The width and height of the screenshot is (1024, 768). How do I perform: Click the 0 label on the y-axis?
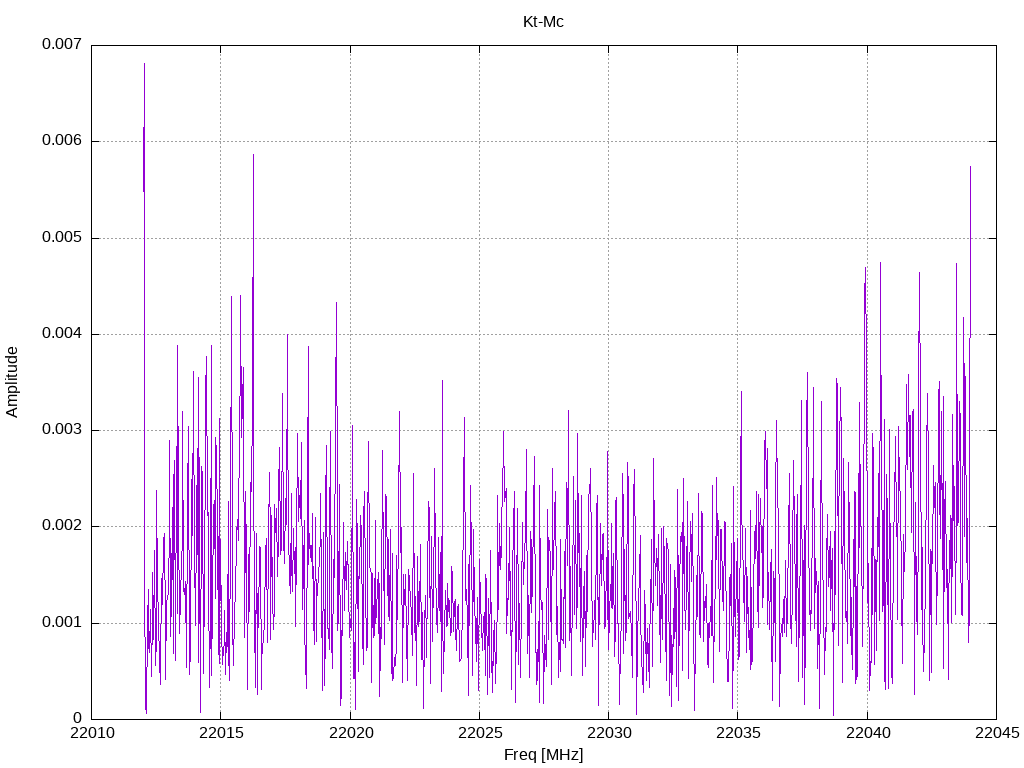click(77, 719)
